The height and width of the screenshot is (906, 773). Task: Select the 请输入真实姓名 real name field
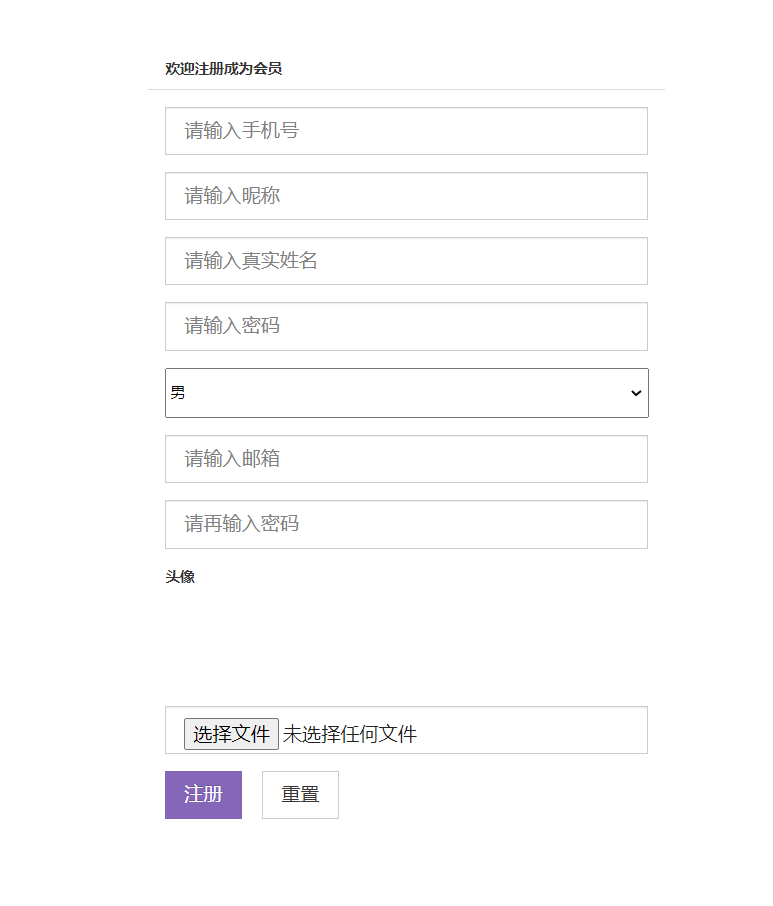click(405, 261)
